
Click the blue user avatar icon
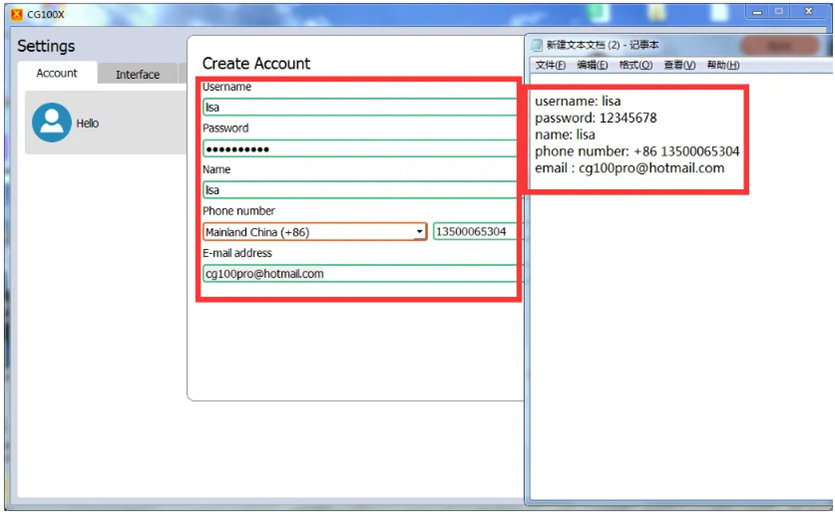[52, 123]
